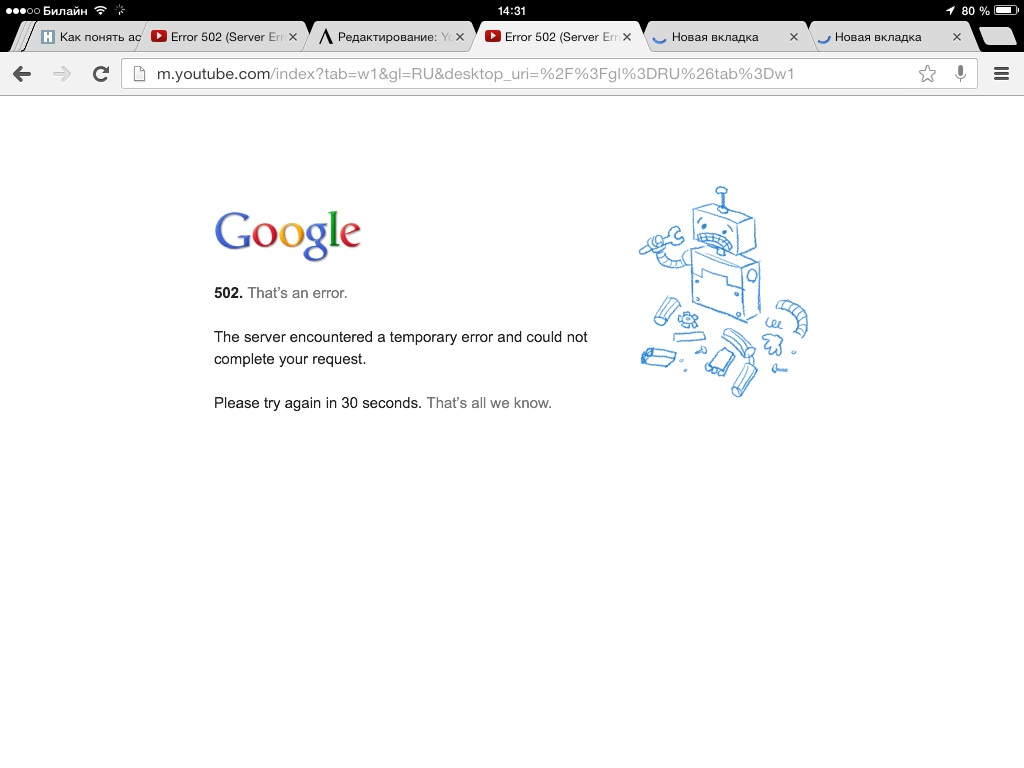This screenshot has width=1024, height=768.
Task: Bookmark this page with the star icon
Action: 927,74
